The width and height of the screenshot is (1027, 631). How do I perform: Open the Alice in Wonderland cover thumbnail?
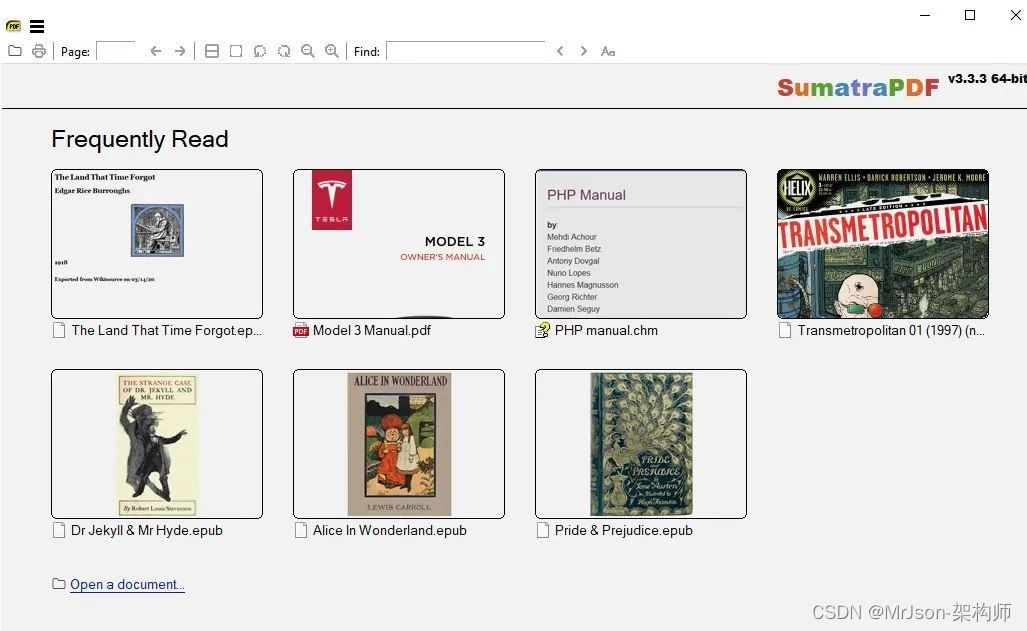point(399,444)
